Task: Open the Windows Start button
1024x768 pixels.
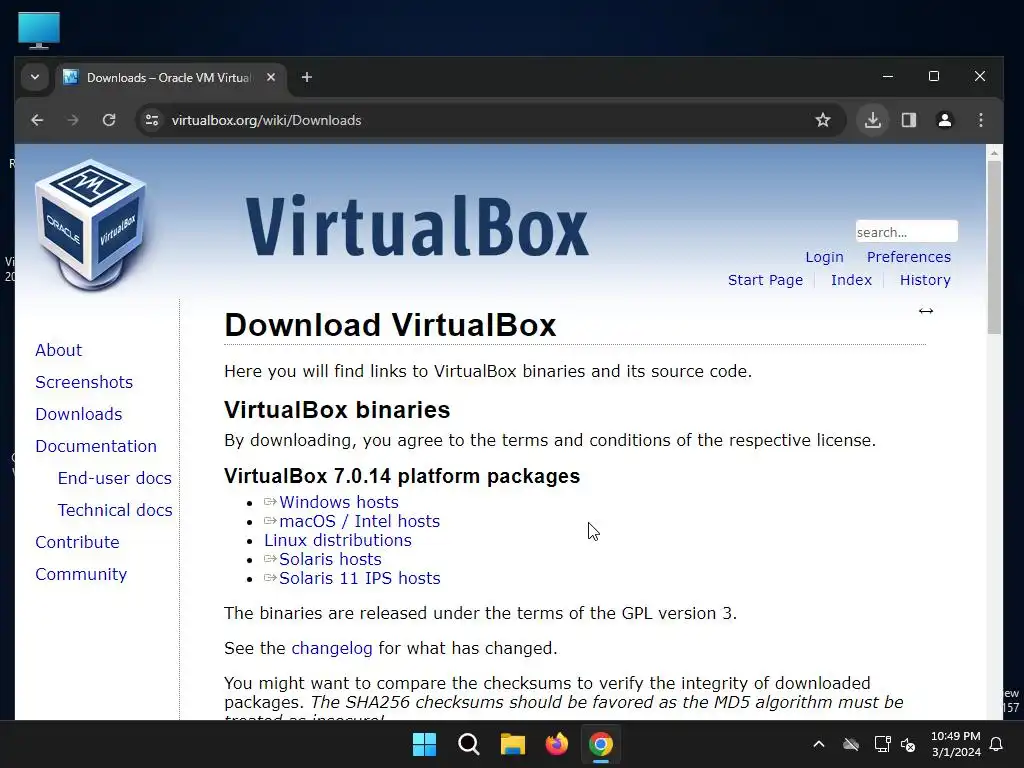Action: 424,744
